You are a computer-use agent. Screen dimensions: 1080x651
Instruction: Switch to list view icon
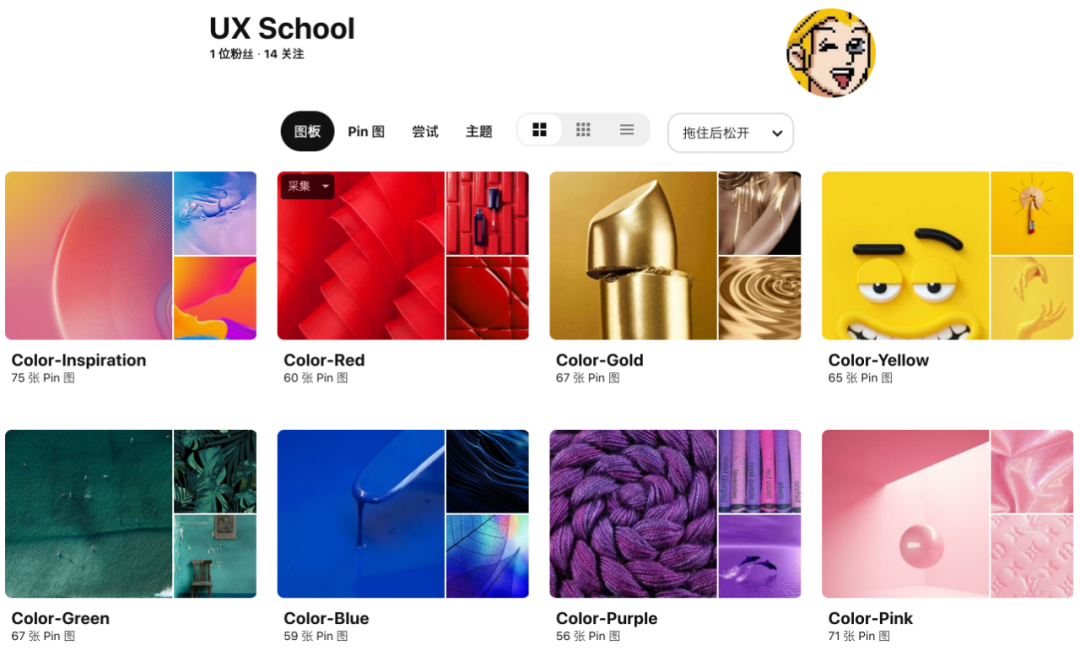(627, 130)
